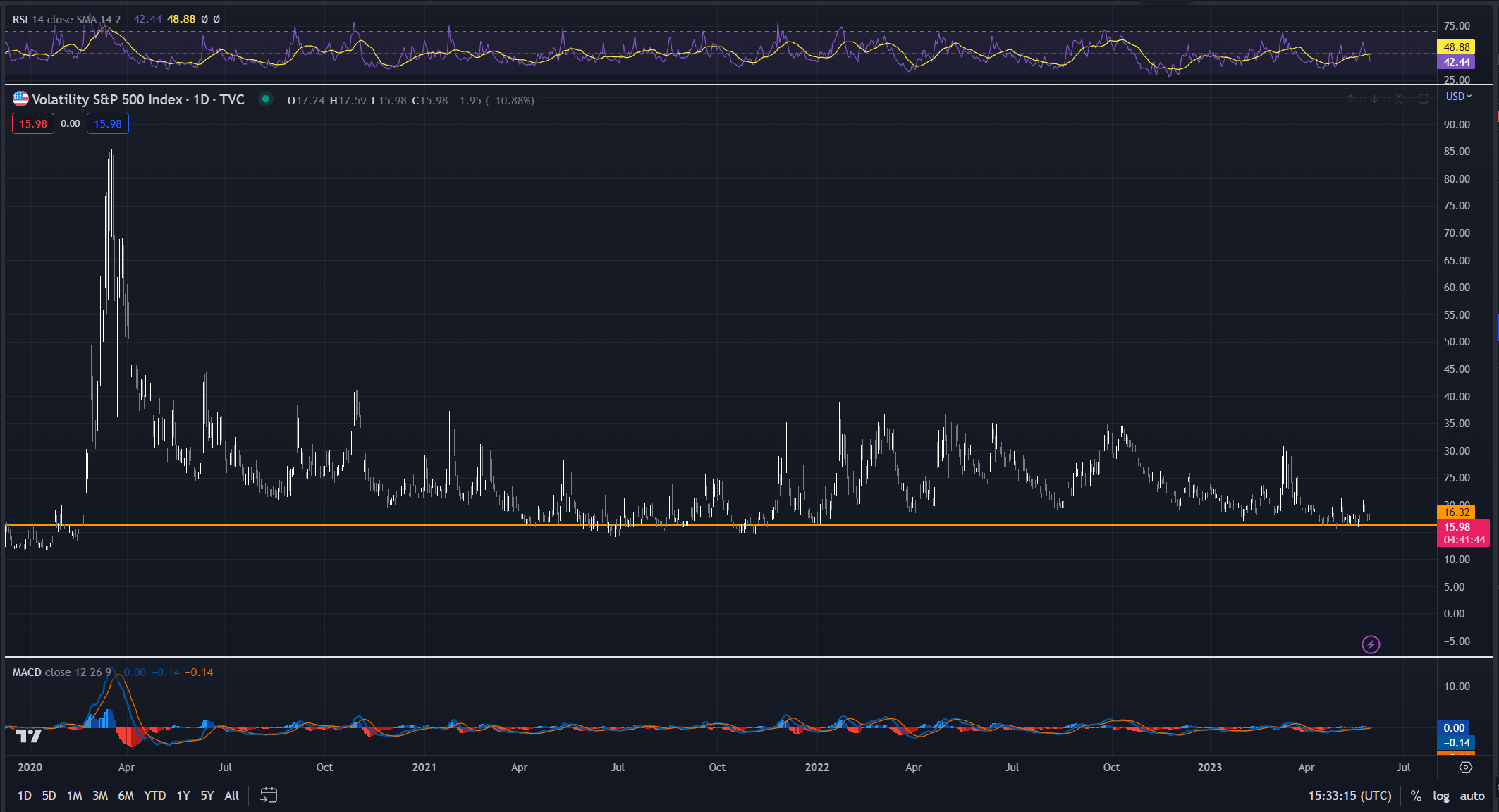The height and width of the screenshot is (812, 1499).
Task: Click the yellow 48.88 RSI value label
Action: (1456, 47)
